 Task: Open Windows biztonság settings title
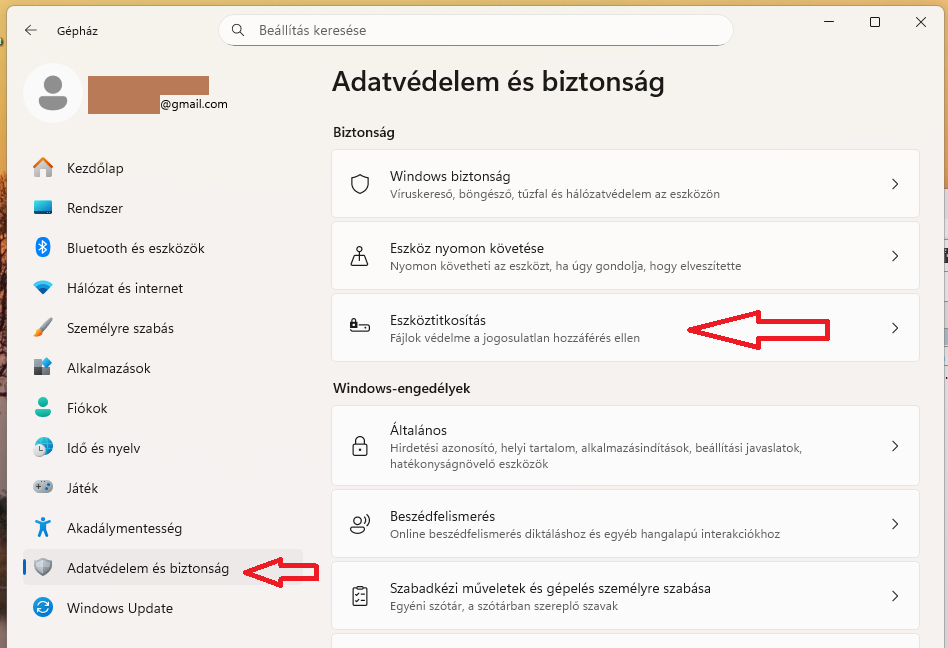click(x=450, y=176)
